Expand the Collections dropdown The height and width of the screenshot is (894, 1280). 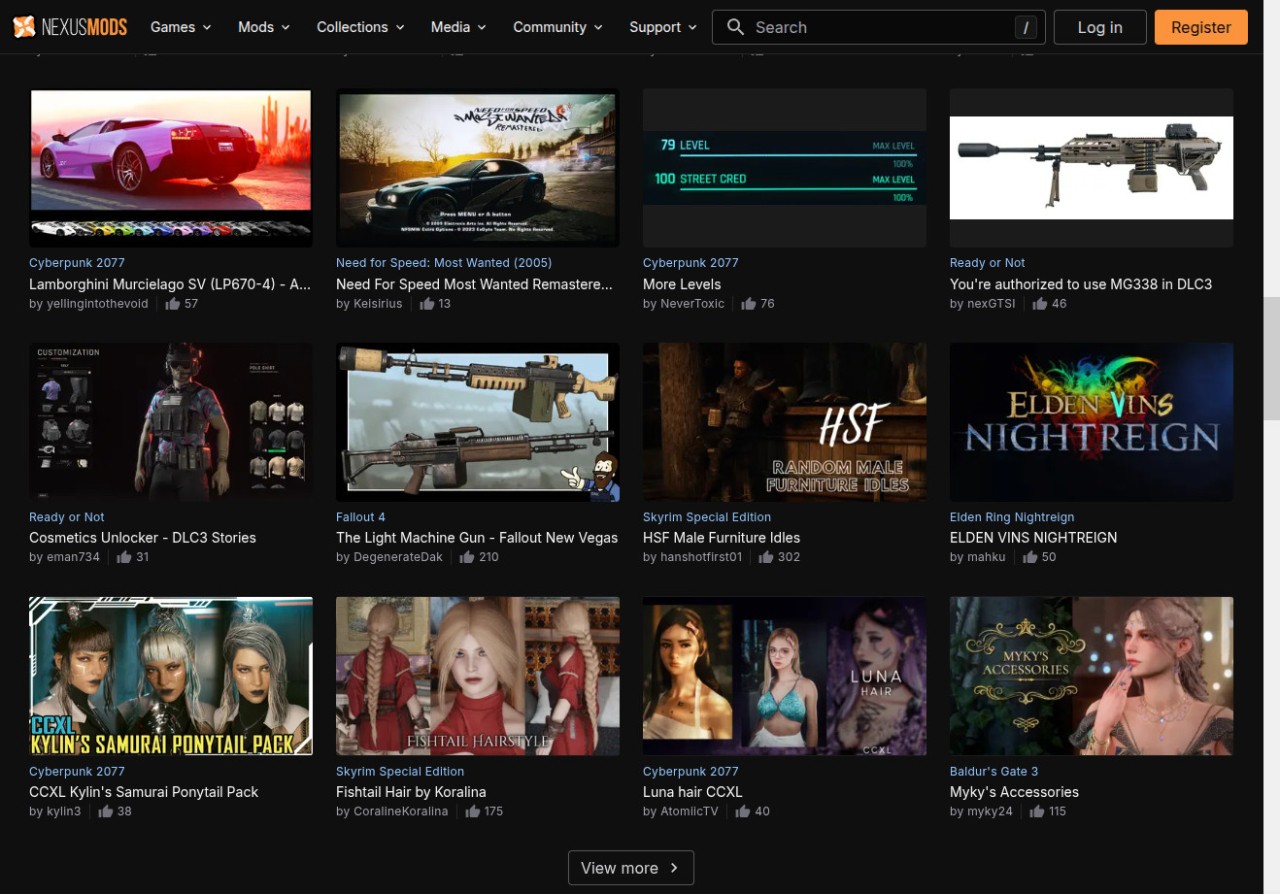pos(360,27)
